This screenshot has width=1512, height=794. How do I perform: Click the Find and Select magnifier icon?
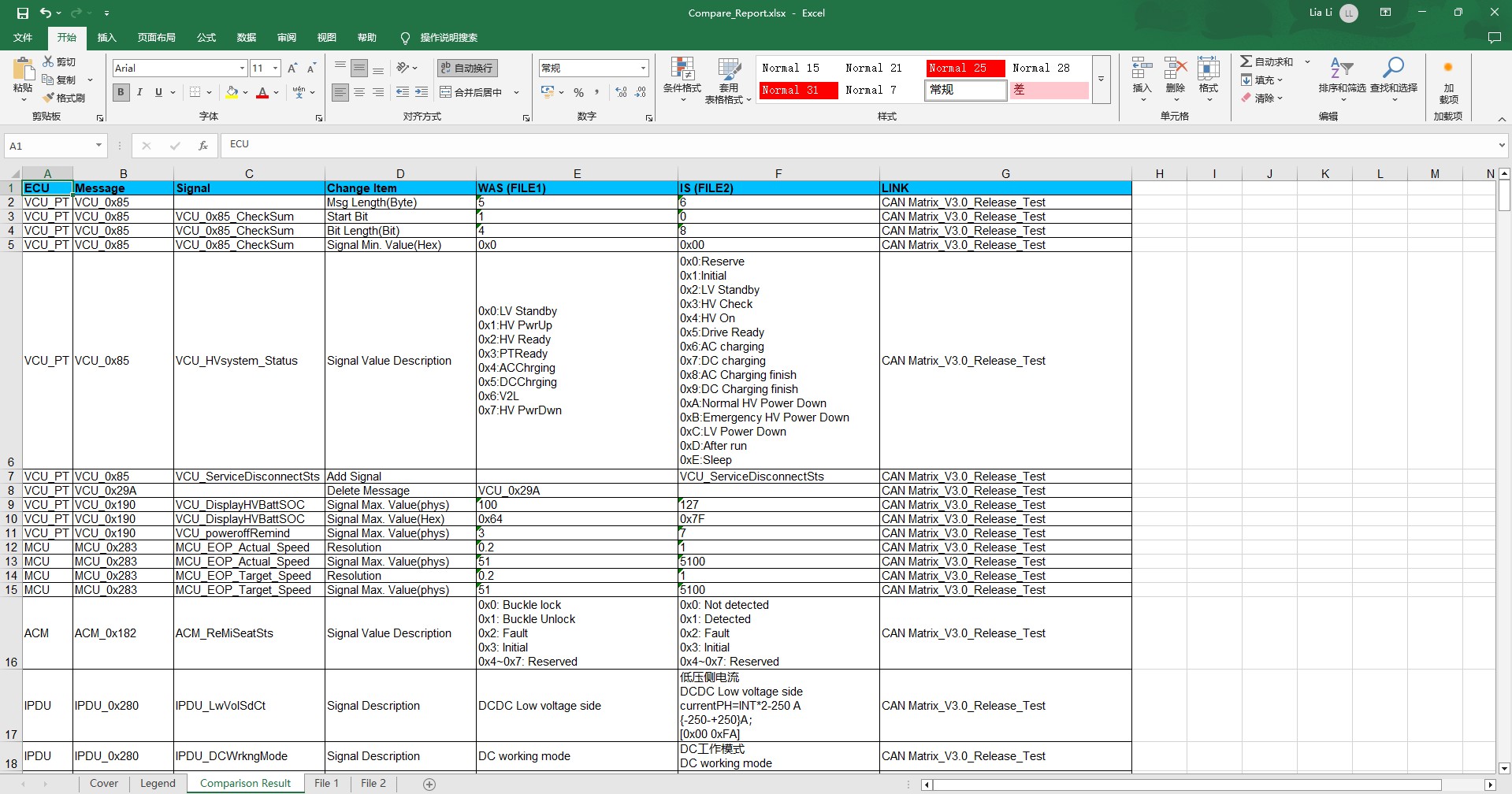point(1393,69)
